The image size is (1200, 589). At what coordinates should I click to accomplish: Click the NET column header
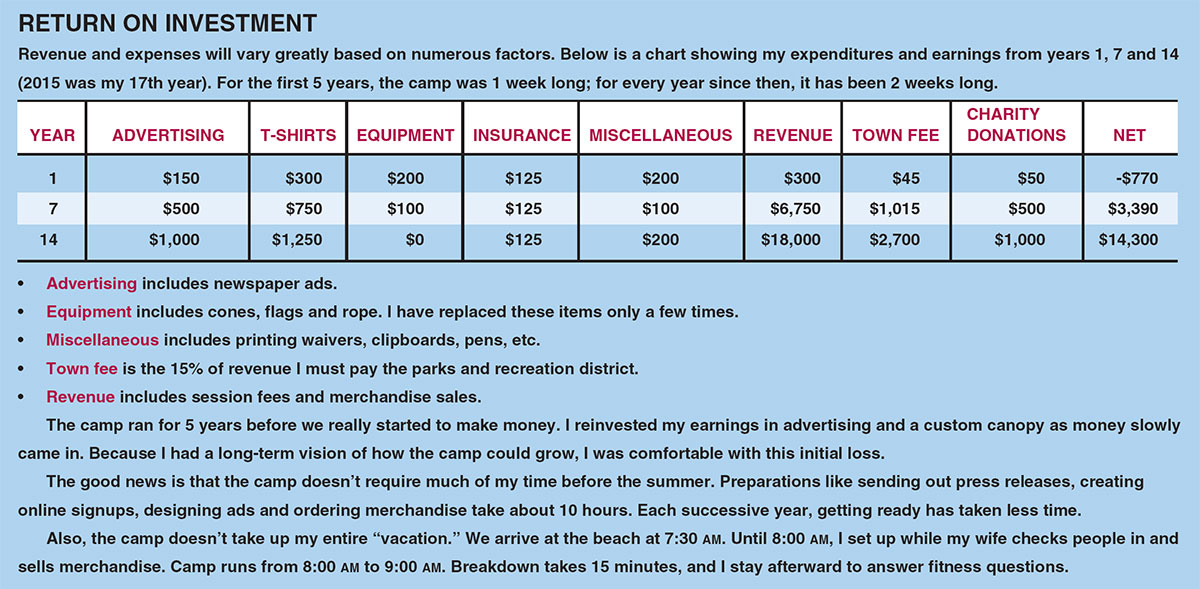(x=1129, y=135)
